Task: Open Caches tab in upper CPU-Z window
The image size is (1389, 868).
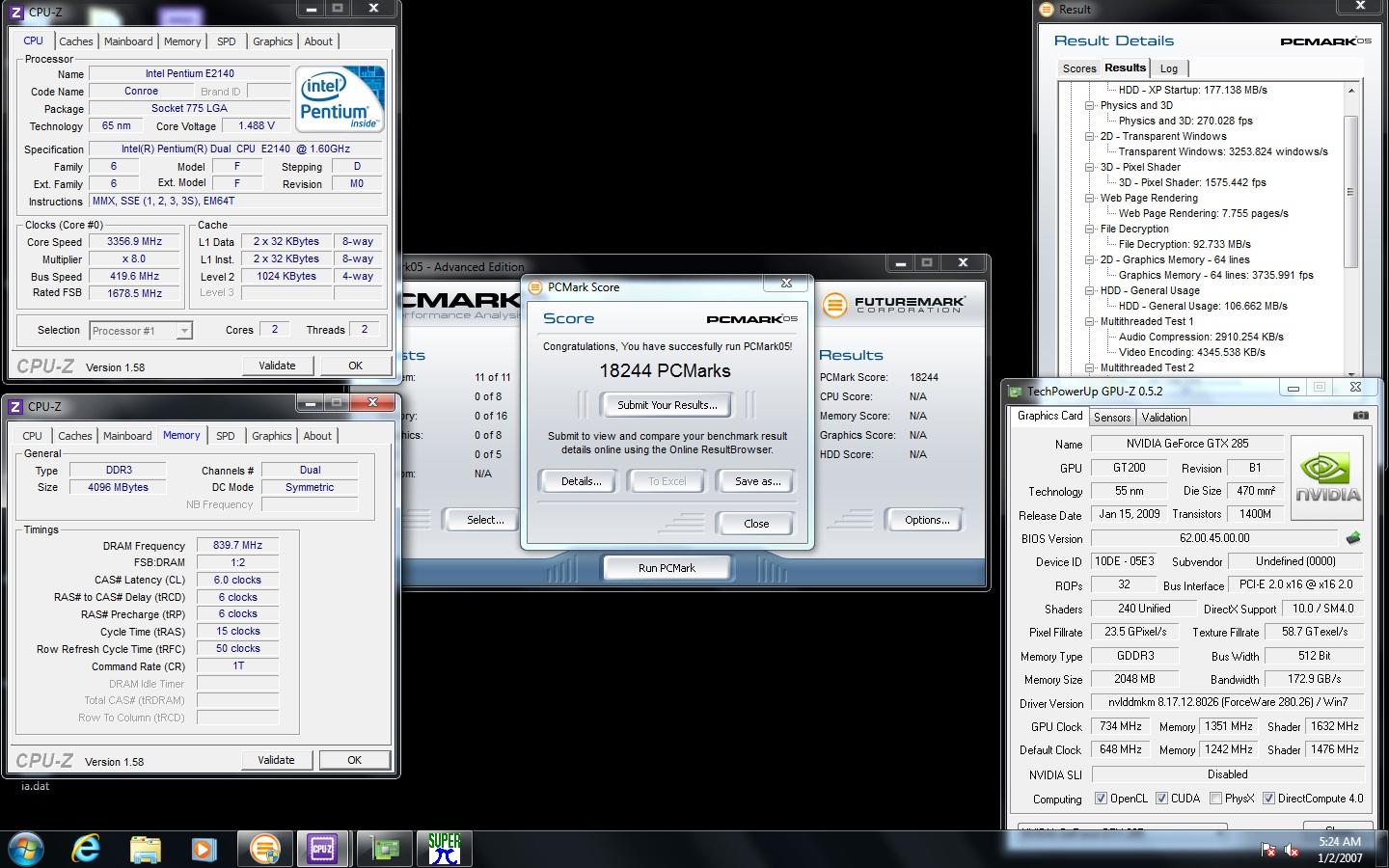Action: click(76, 41)
